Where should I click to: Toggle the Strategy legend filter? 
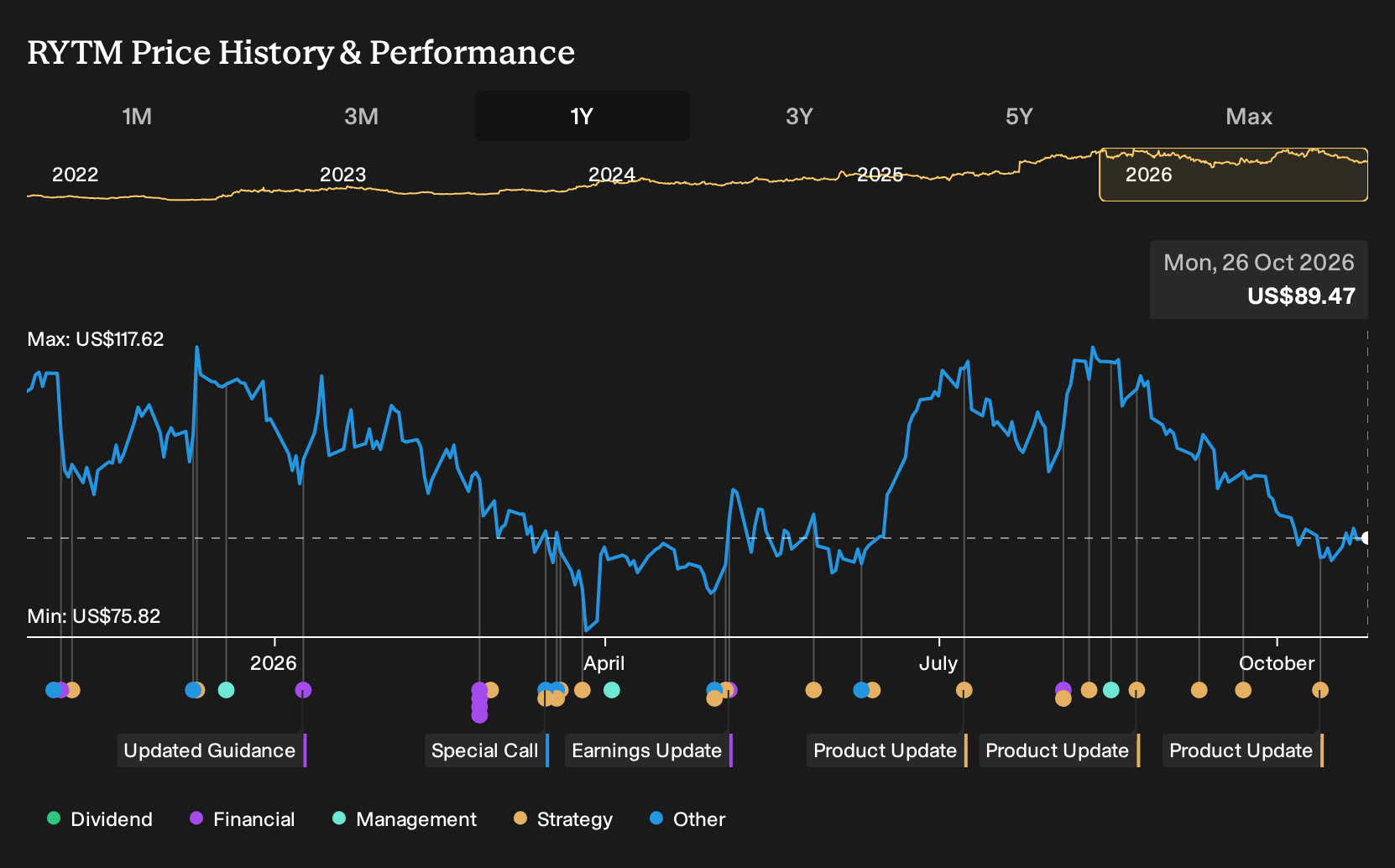coord(563,818)
